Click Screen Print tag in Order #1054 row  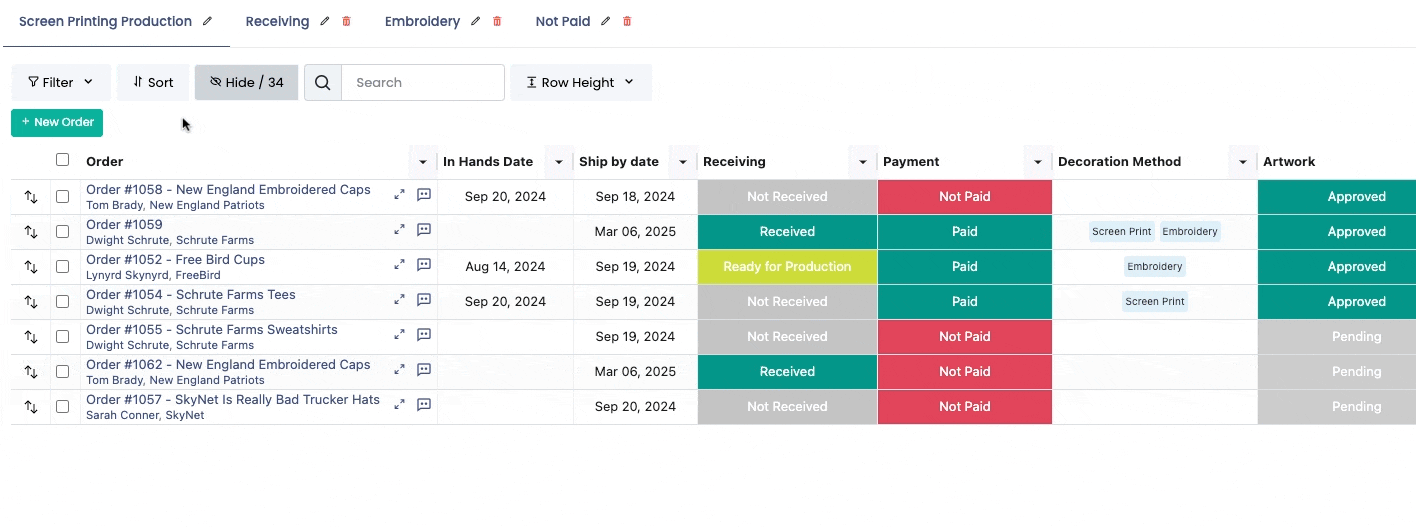pos(1155,302)
